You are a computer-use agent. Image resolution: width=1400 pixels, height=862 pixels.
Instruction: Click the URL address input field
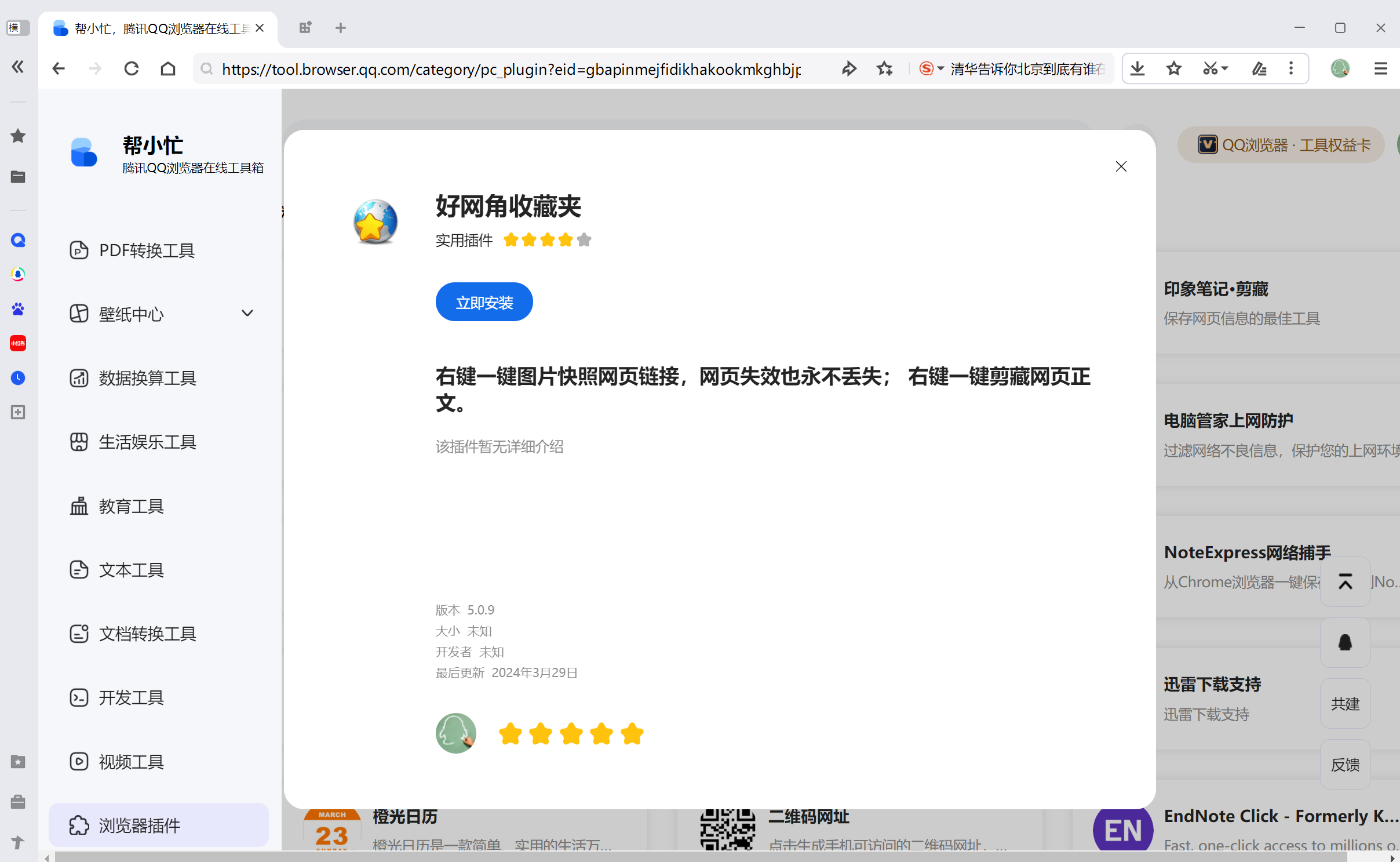point(510,69)
